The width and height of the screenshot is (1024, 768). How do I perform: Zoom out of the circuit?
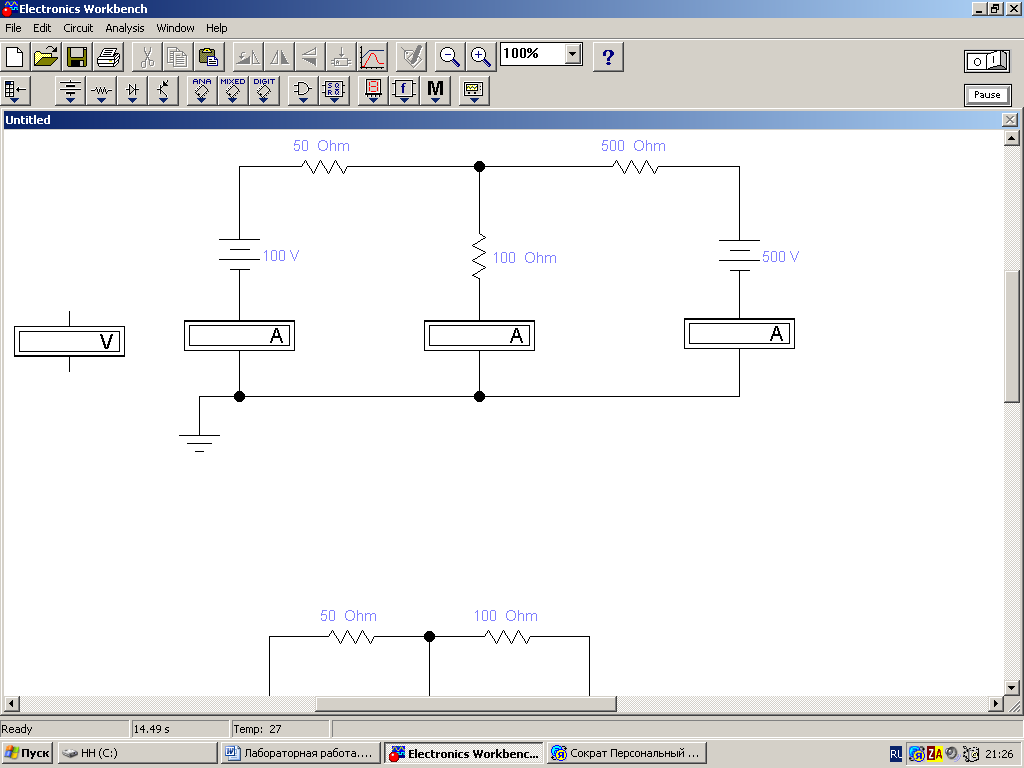[450, 57]
